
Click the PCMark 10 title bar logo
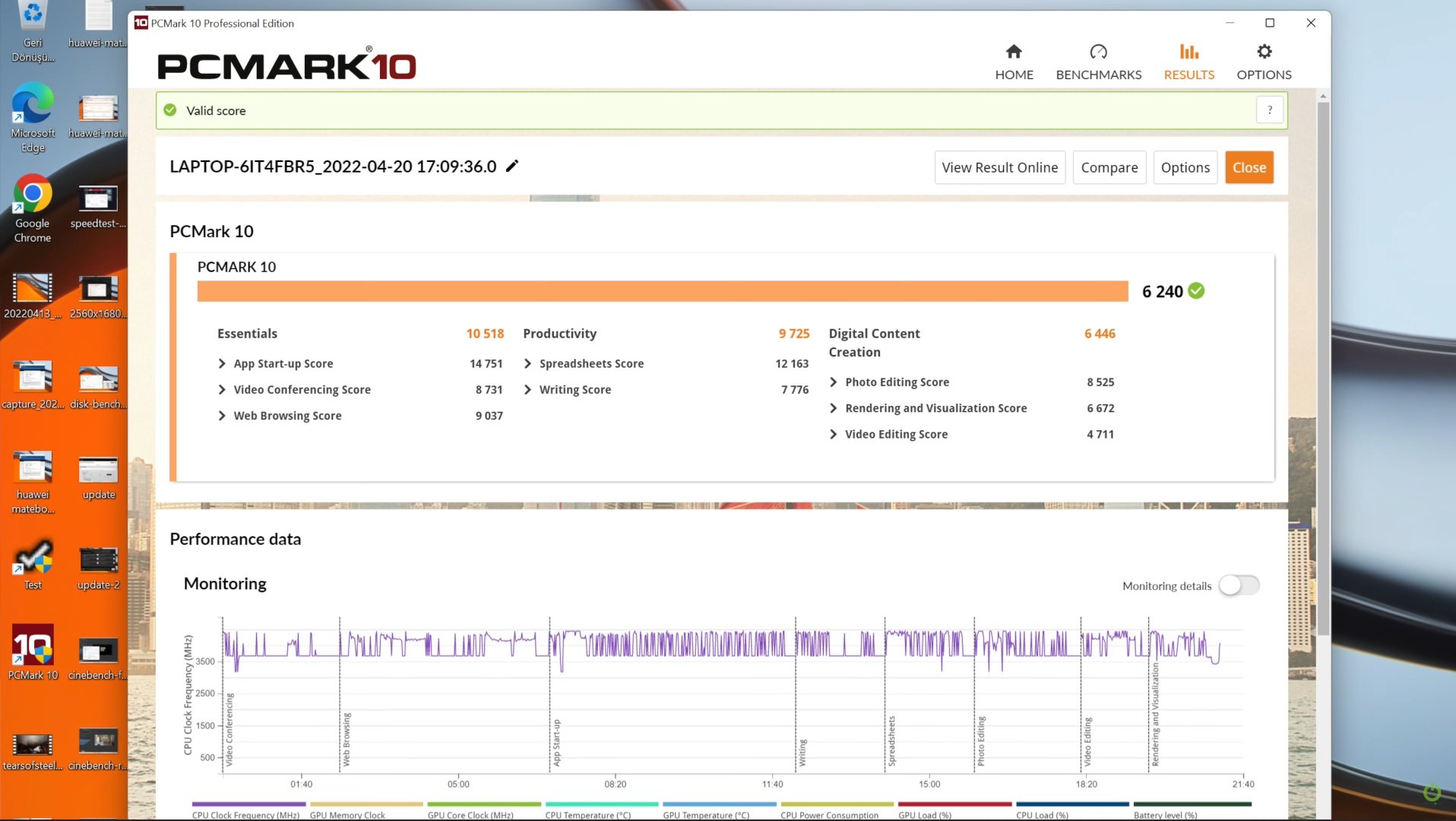point(141,23)
